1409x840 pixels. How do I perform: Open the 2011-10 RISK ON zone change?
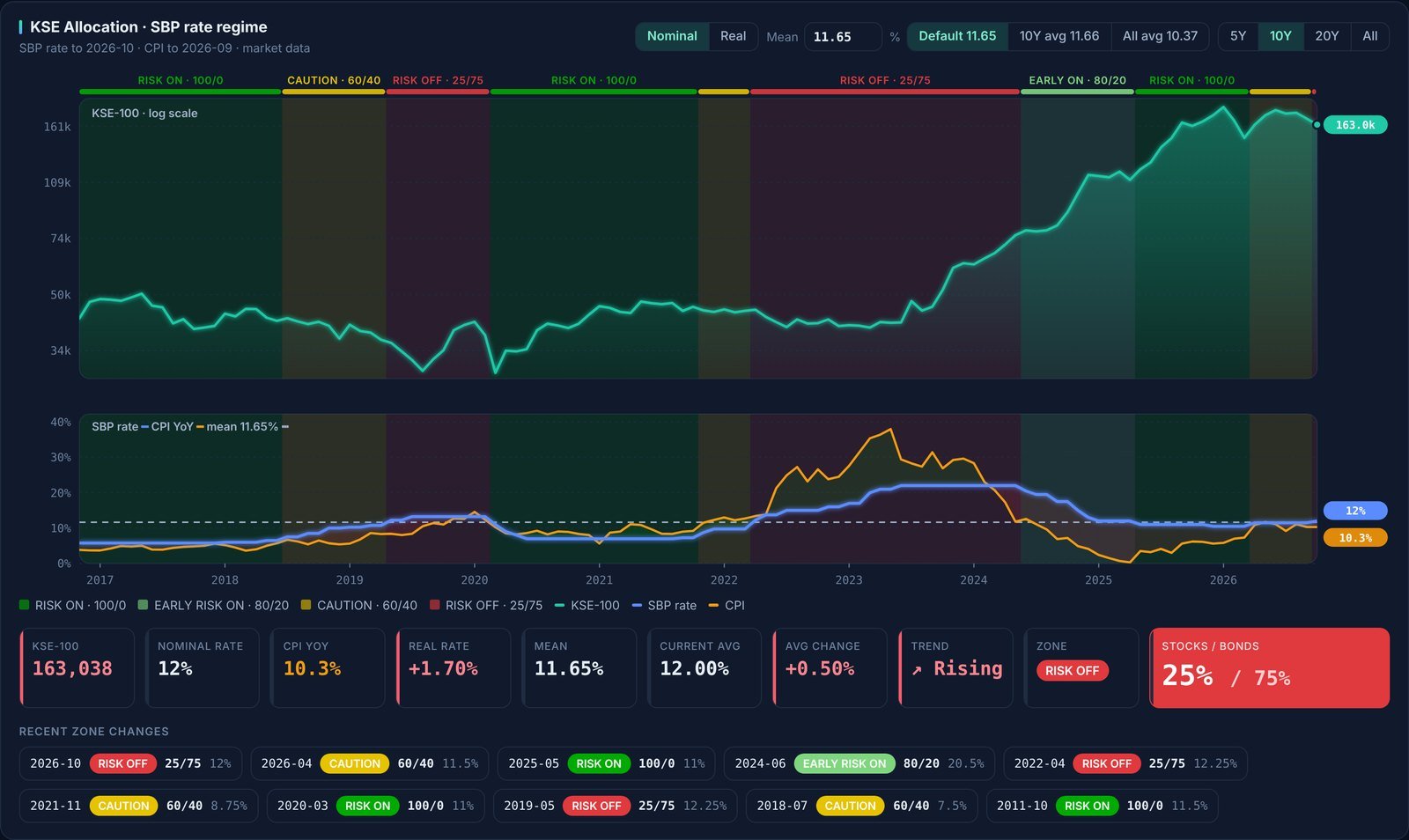[1103, 806]
